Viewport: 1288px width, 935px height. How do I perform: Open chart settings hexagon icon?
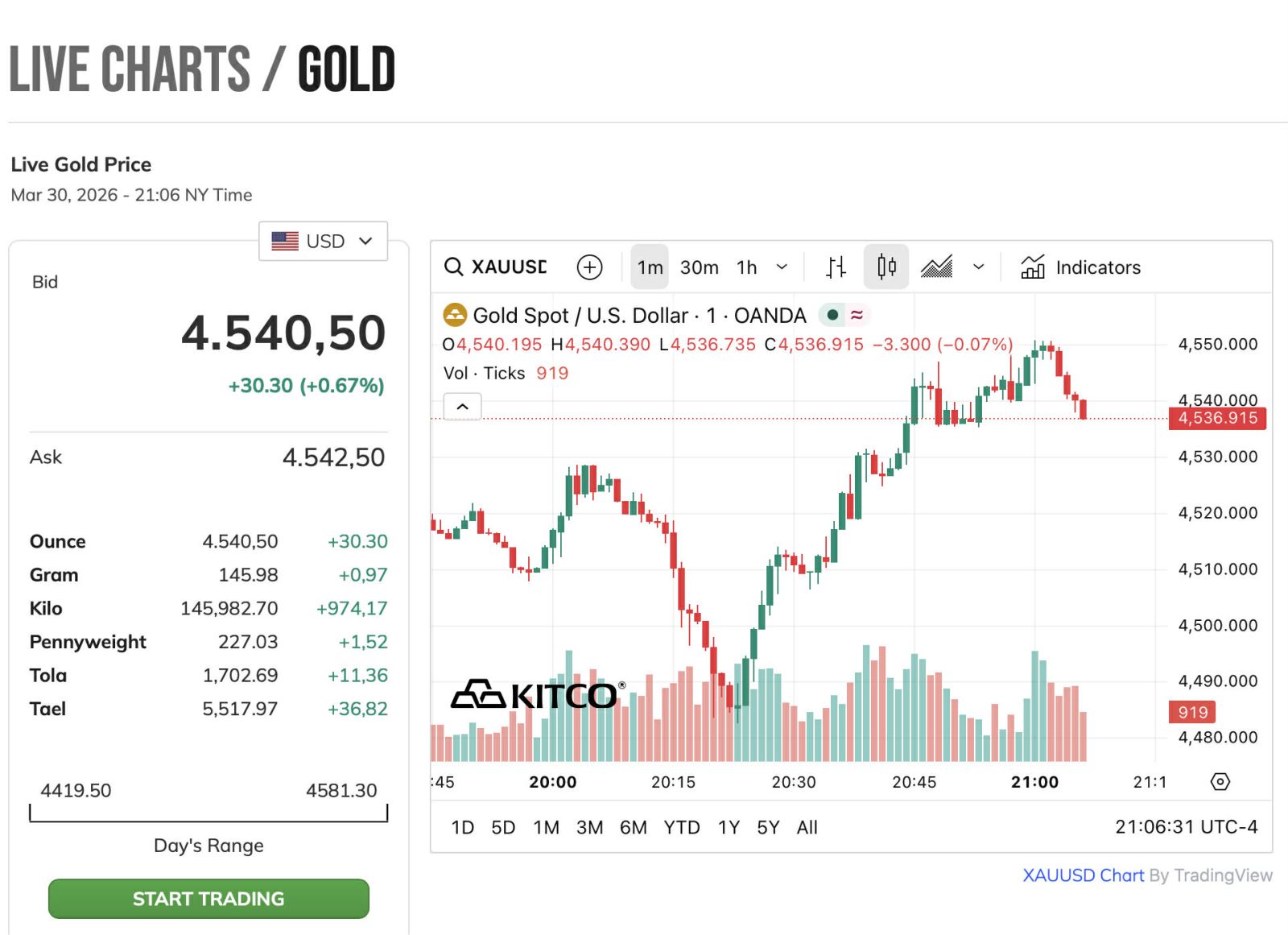1220,782
